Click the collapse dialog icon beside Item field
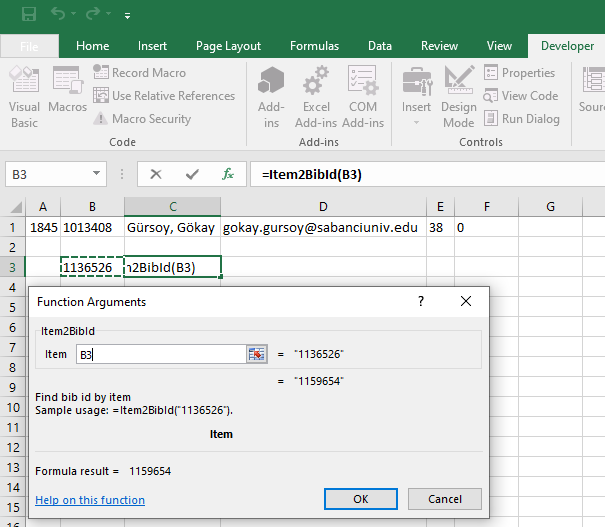Image resolution: width=605 pixels, height=527 pixels. tap(257, 354)
